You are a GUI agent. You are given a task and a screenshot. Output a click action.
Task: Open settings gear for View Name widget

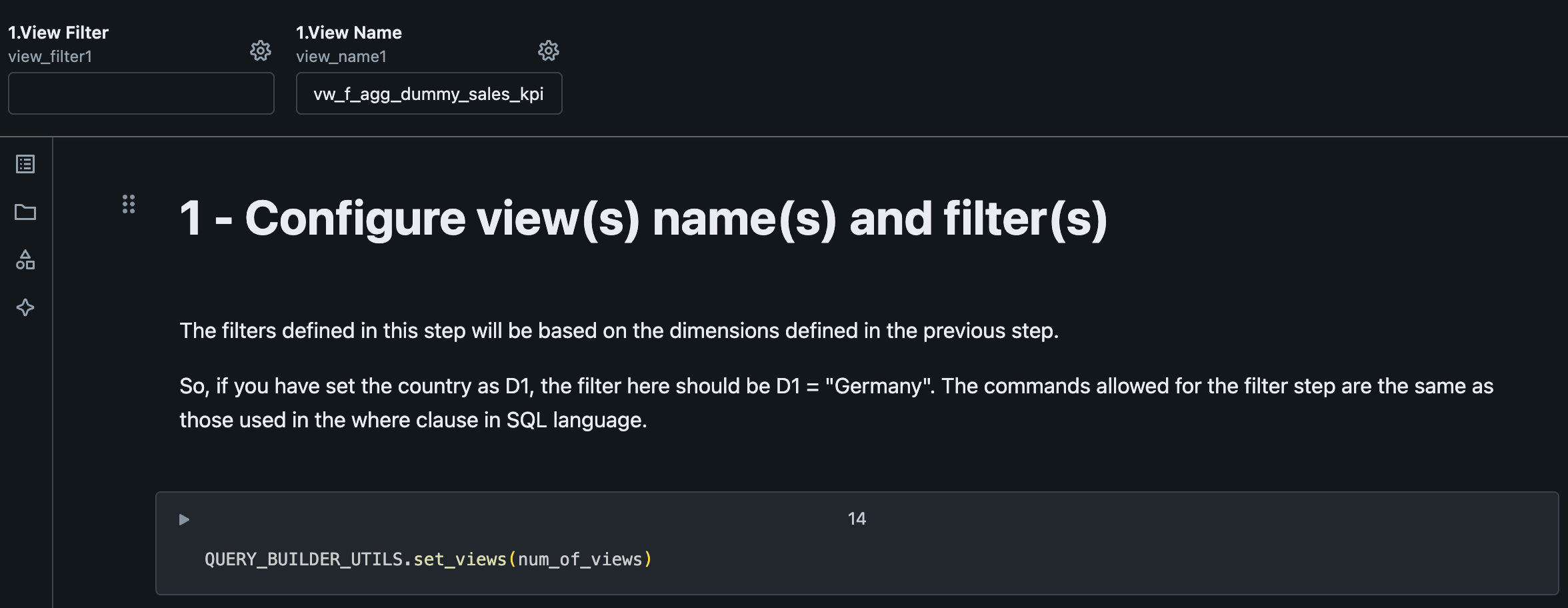(548, 51)
